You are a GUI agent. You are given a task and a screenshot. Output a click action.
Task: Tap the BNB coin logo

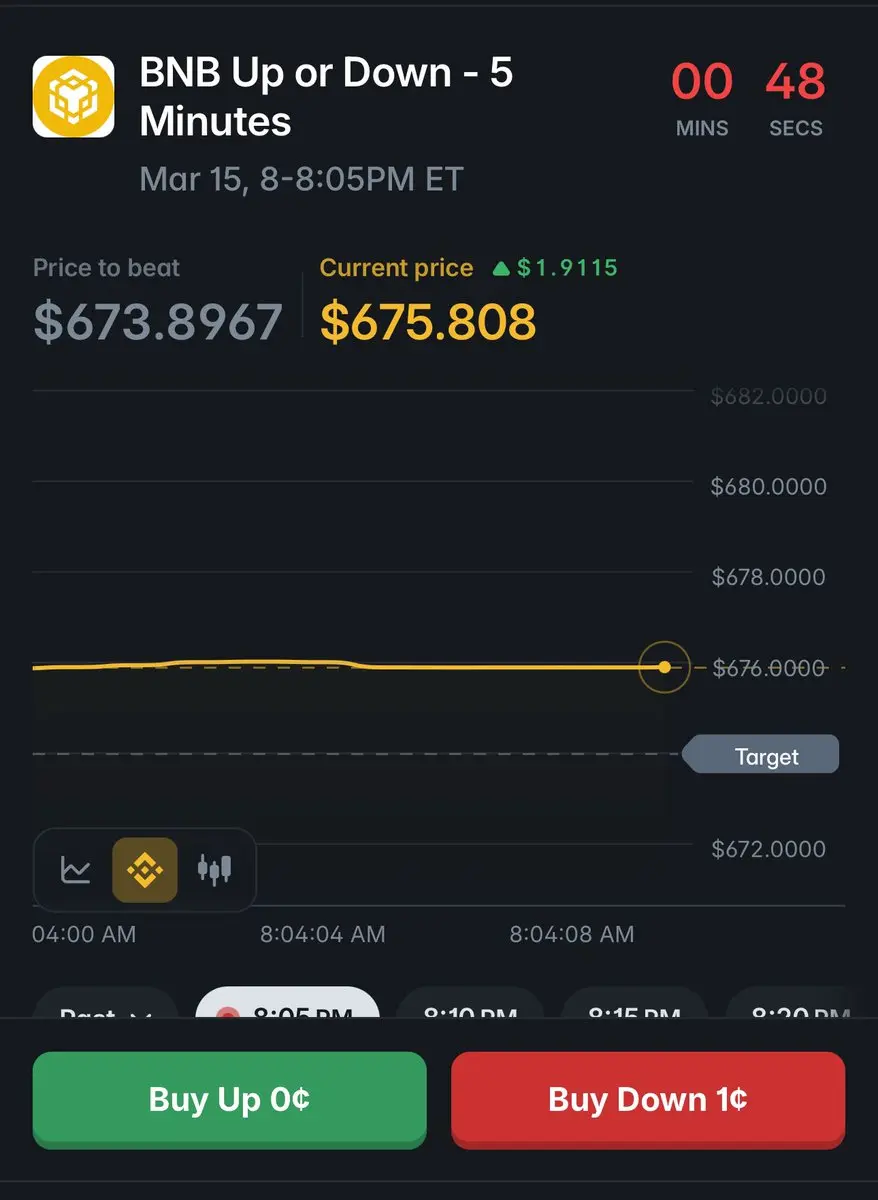(x=73, y=97)
